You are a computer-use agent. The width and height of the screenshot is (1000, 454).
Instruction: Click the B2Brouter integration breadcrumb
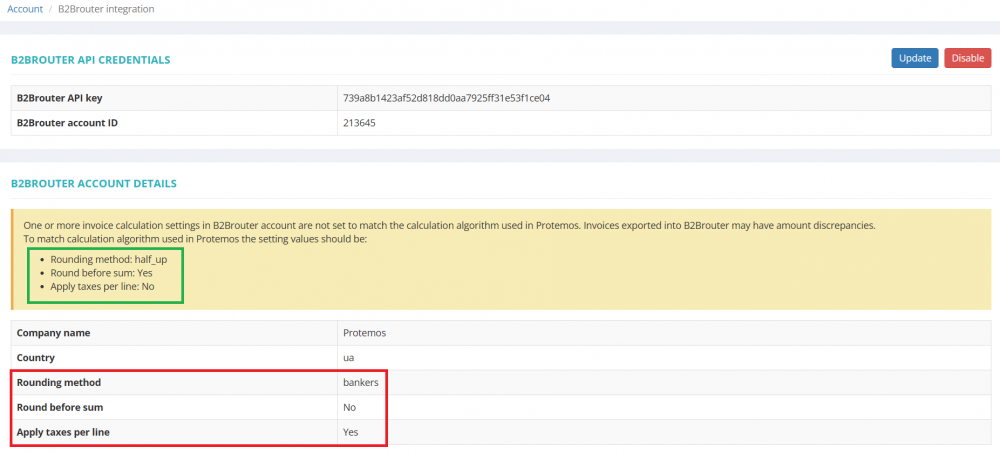106,9
